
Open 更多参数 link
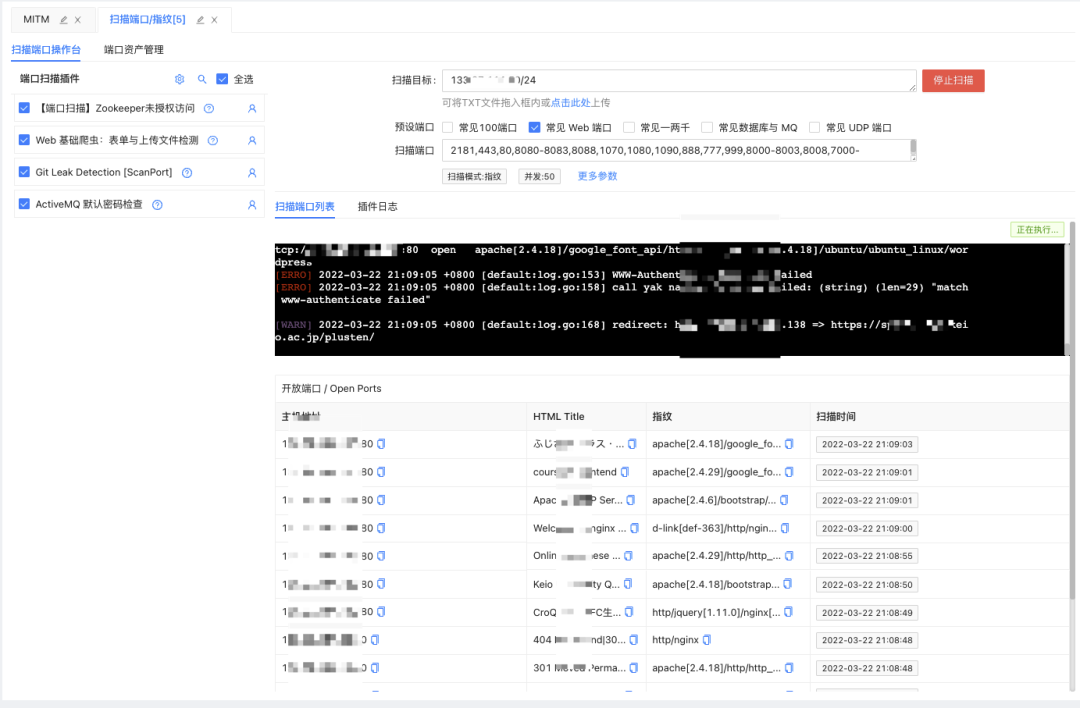pos(597,176)
